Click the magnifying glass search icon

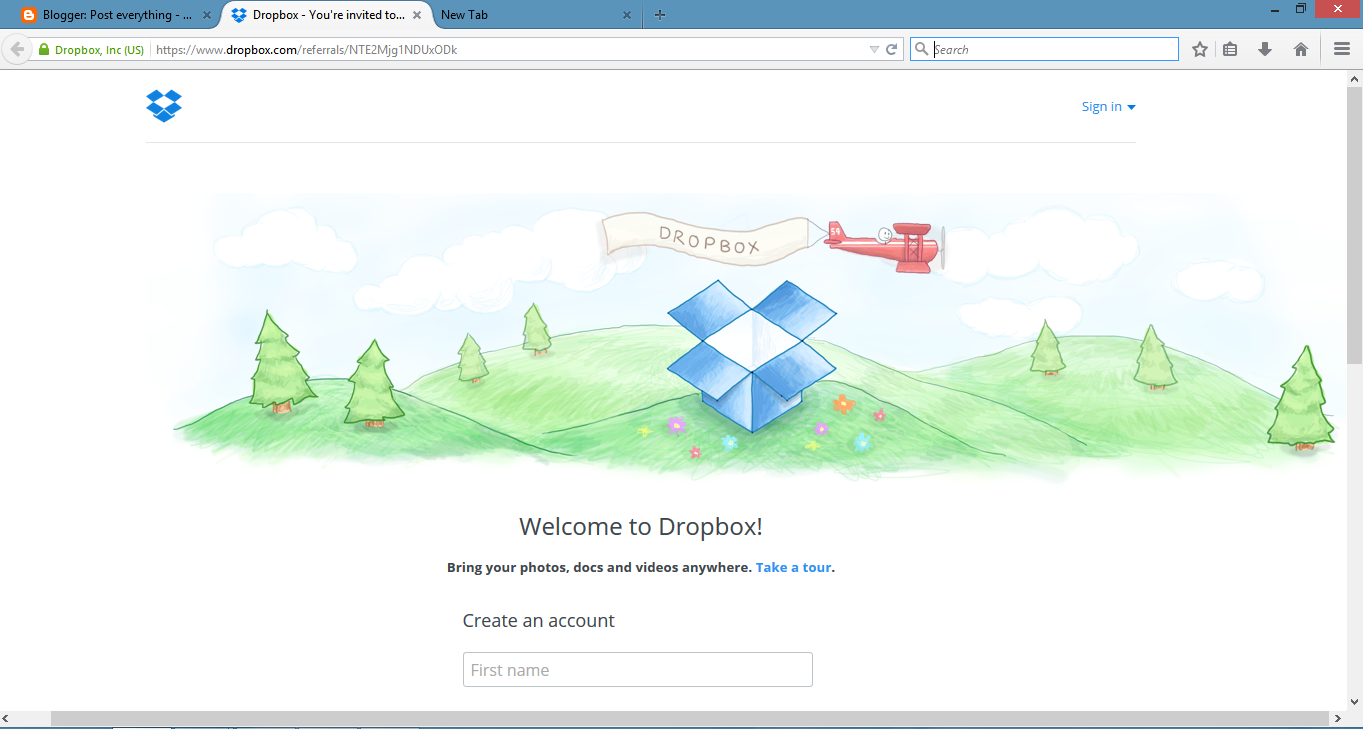tap(921, 48)
